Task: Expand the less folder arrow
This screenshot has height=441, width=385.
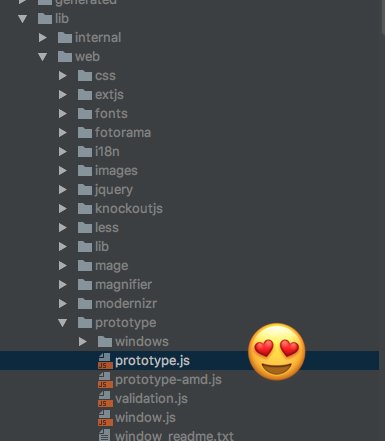Action: pos(63,228)
